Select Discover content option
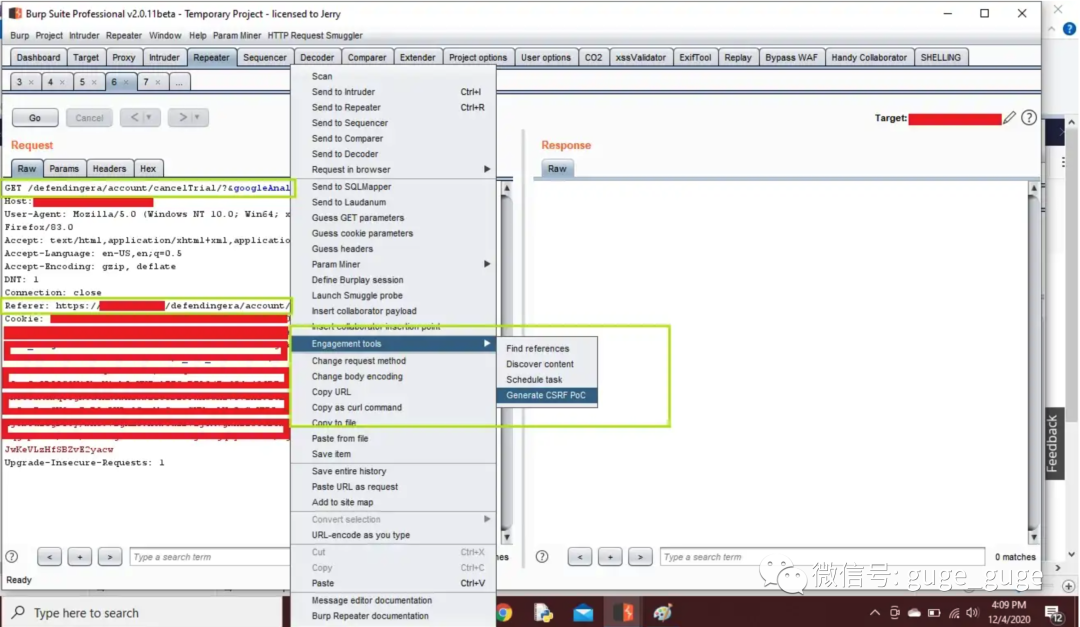The height and width of the screenshot is (627, 1080). pyautogui.click(x=547, y=364)
